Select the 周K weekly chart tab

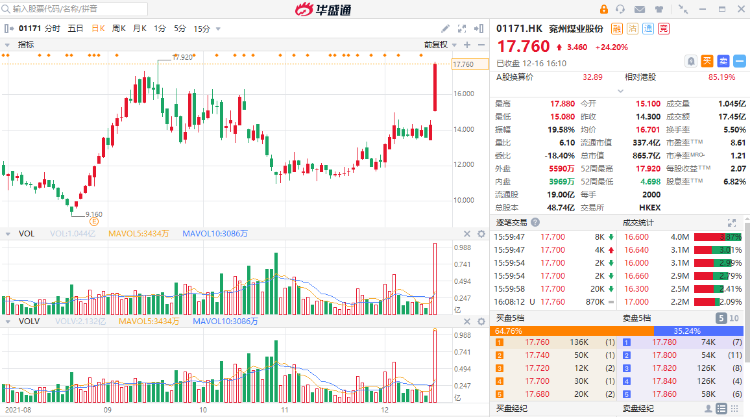point(119,29)
